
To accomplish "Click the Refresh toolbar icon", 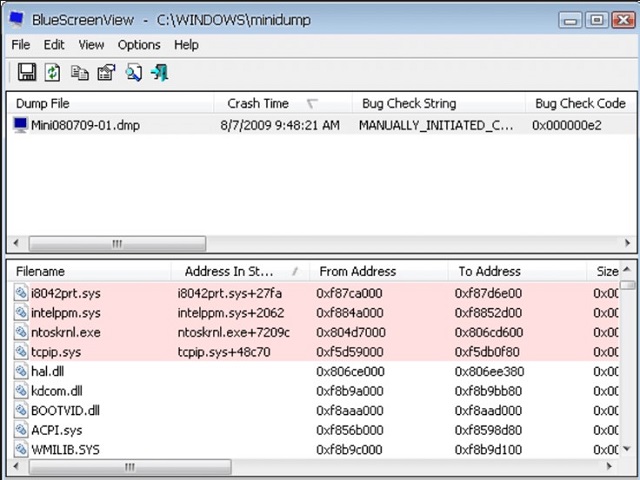I will [x=53, y=72].
